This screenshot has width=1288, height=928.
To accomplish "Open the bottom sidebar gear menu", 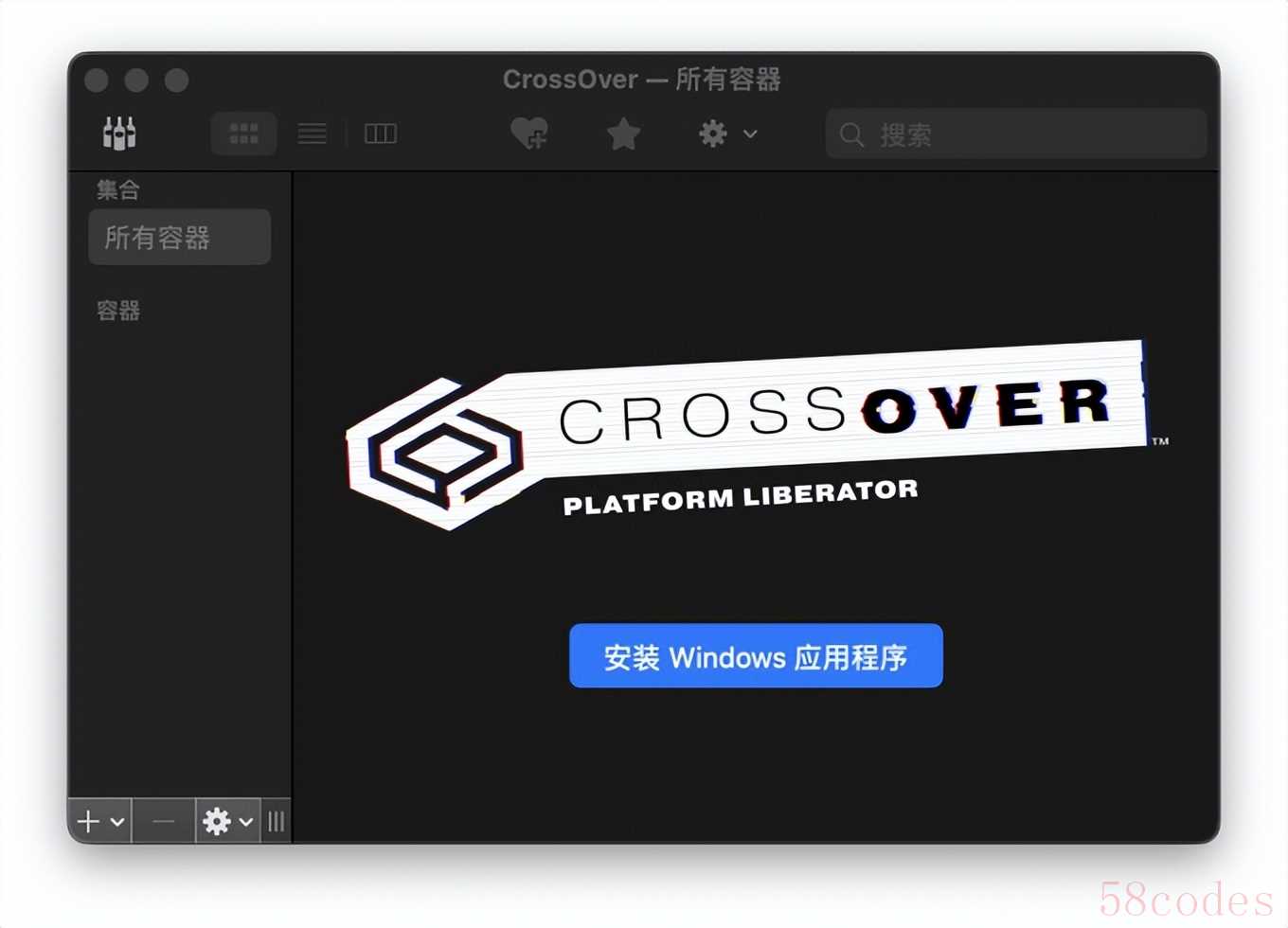I will [x=227, y=821].
